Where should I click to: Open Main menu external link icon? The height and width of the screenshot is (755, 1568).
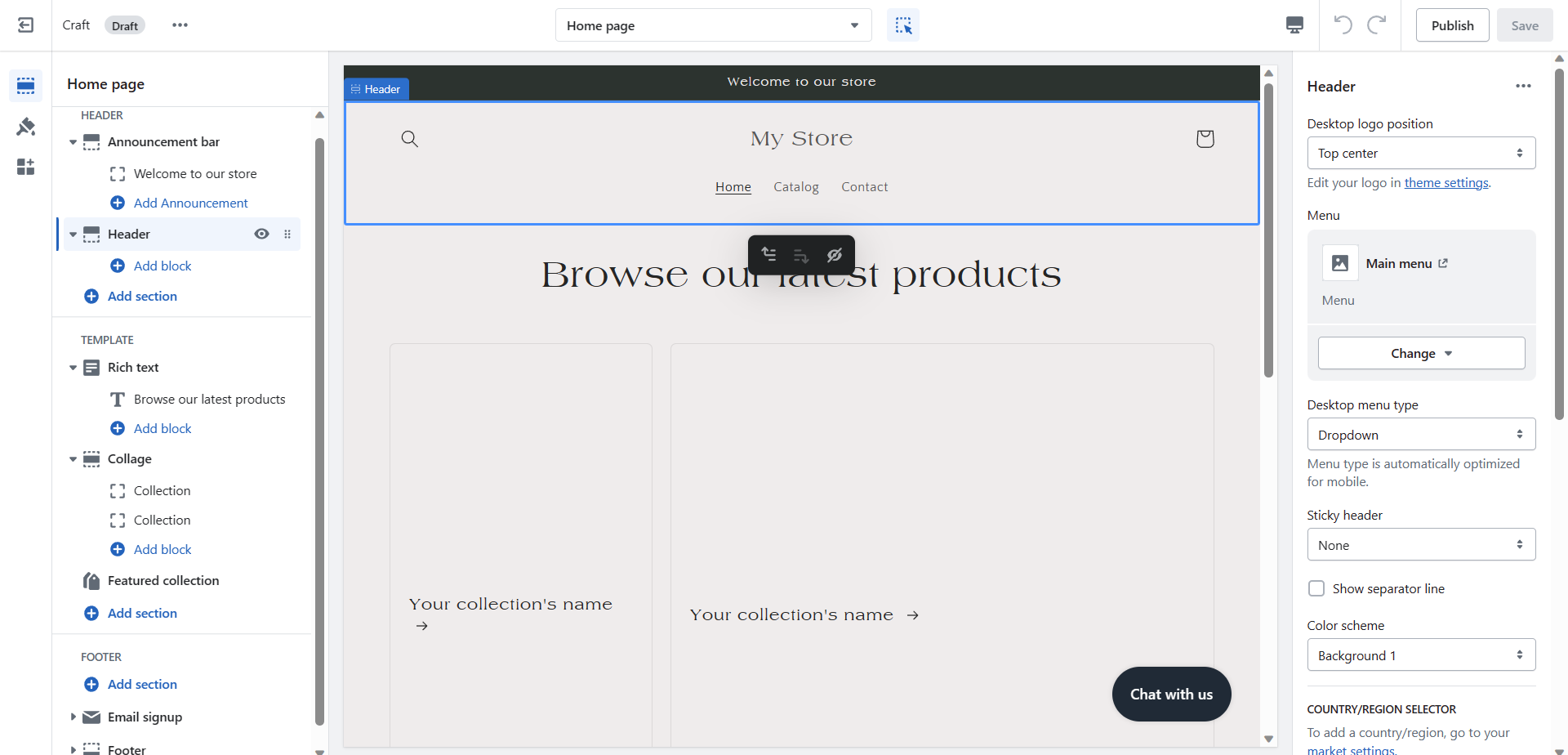(x=1443, y=263)
